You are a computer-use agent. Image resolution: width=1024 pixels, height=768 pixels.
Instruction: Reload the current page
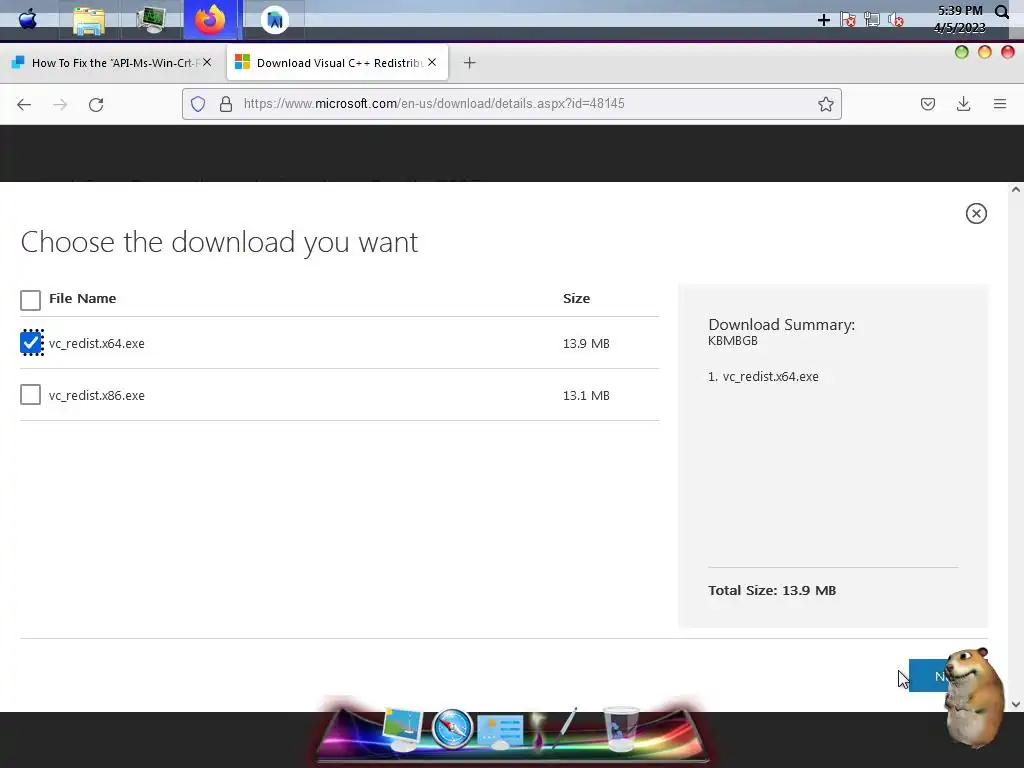click(x=96, y=104)
